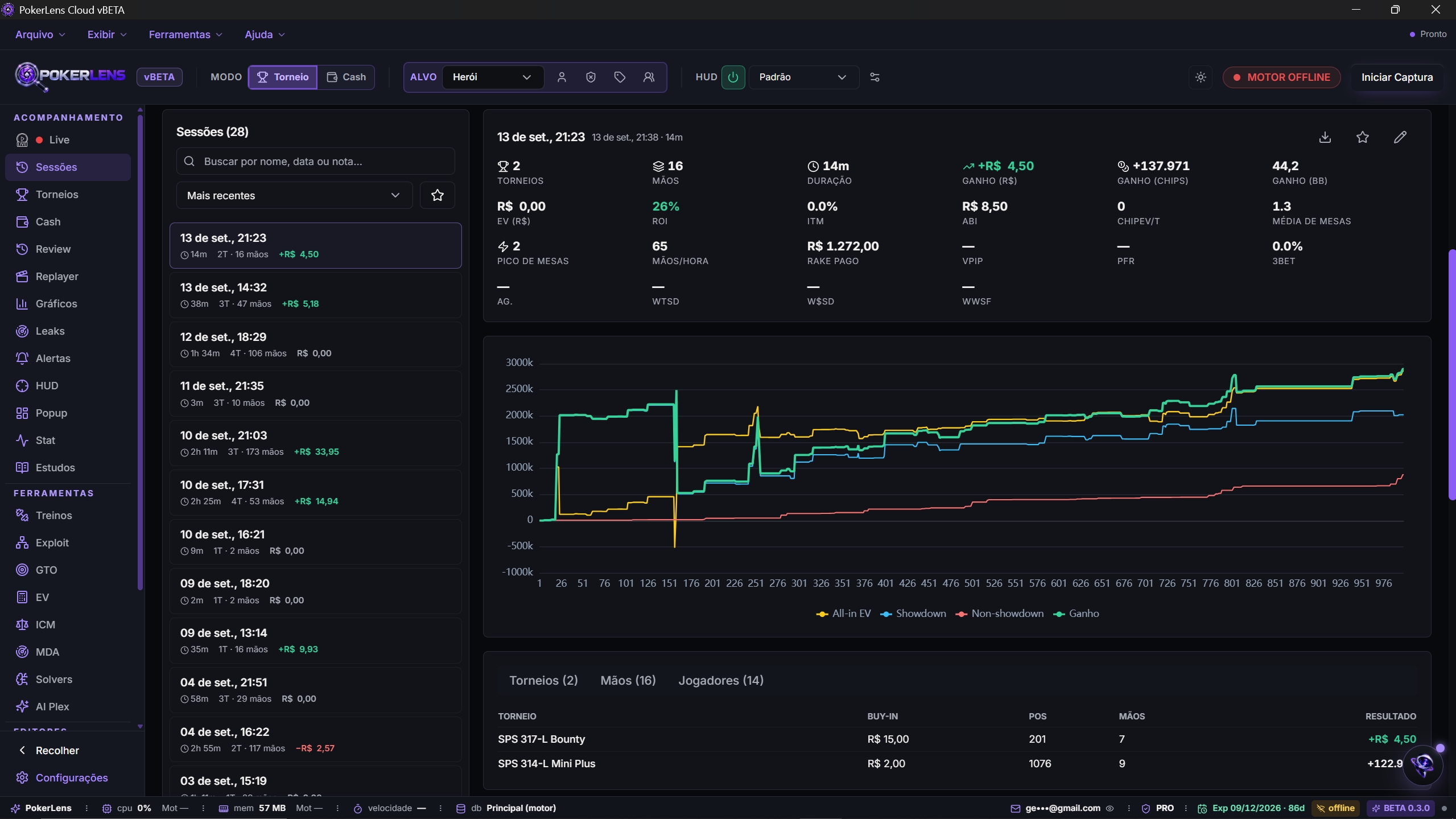Open Configurações settings link
The height and width of the screenshot is (819, 1456).
click(x=68, y=778)
